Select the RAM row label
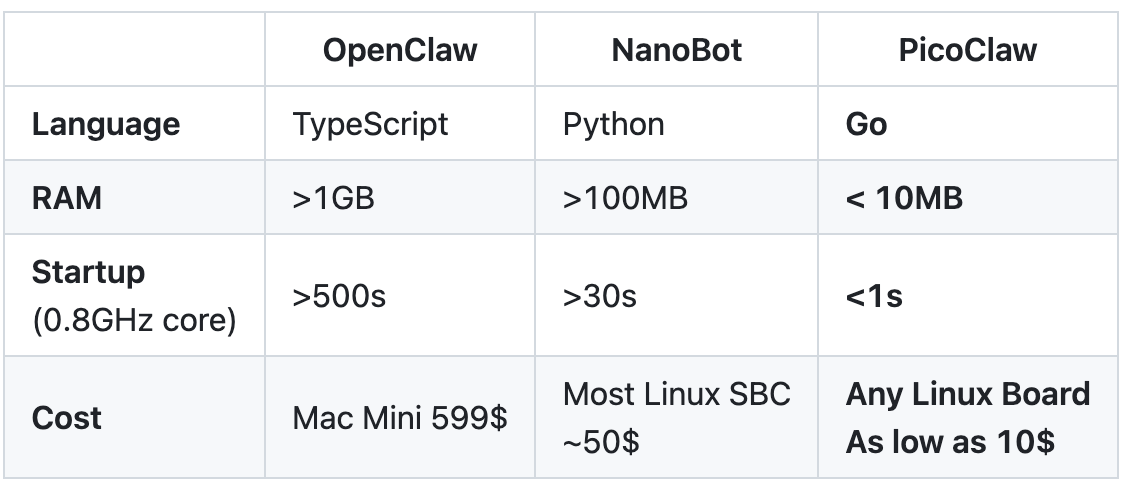Viewport: 1128px width, 490px height. [x=66, y=198]
